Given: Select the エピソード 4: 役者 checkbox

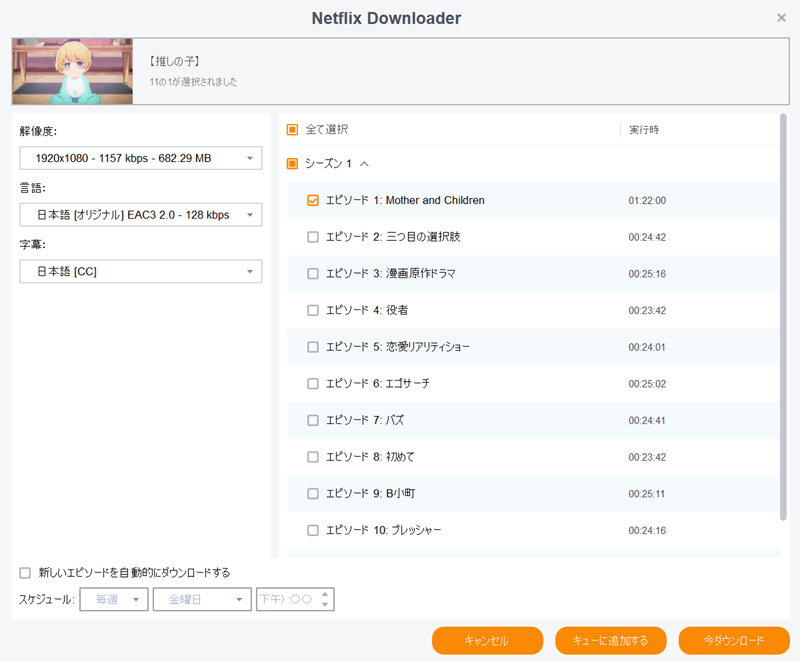Looking at the screenshot, I should point(313,310).
